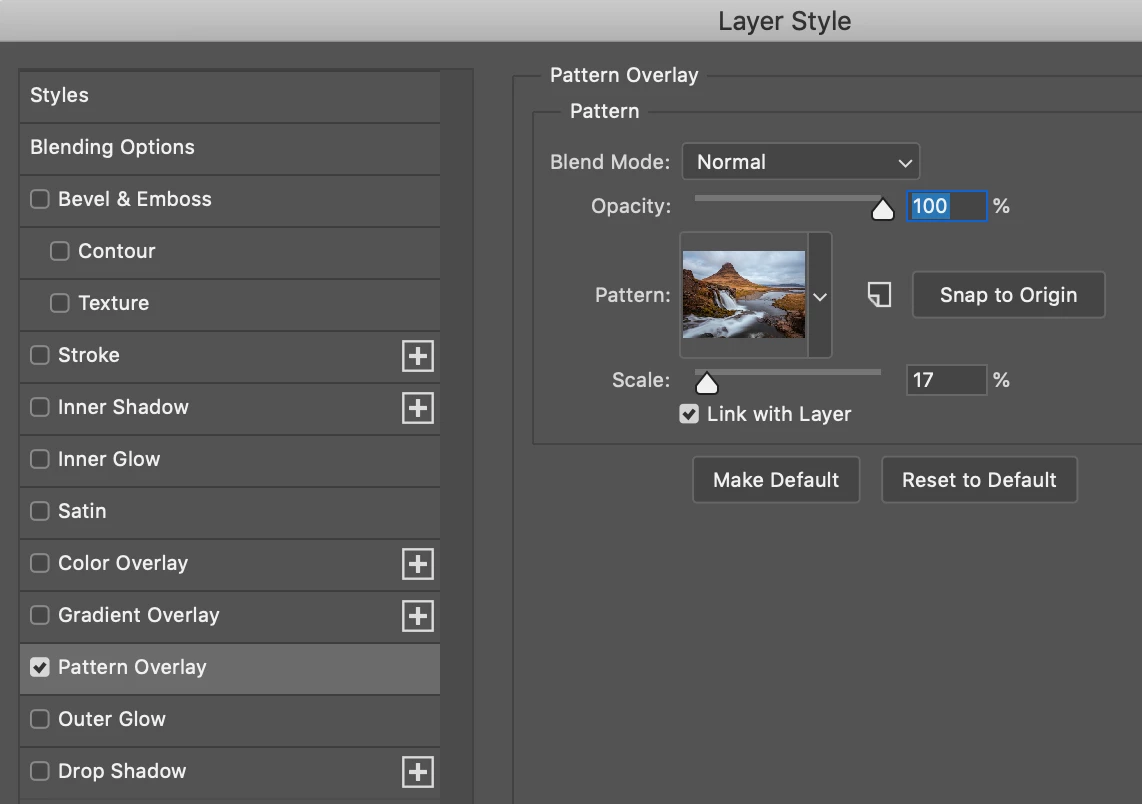Enable the Bevel & Emboss checkbox
This screenshot has width=1142, height=804.
(x=40, y=199)
